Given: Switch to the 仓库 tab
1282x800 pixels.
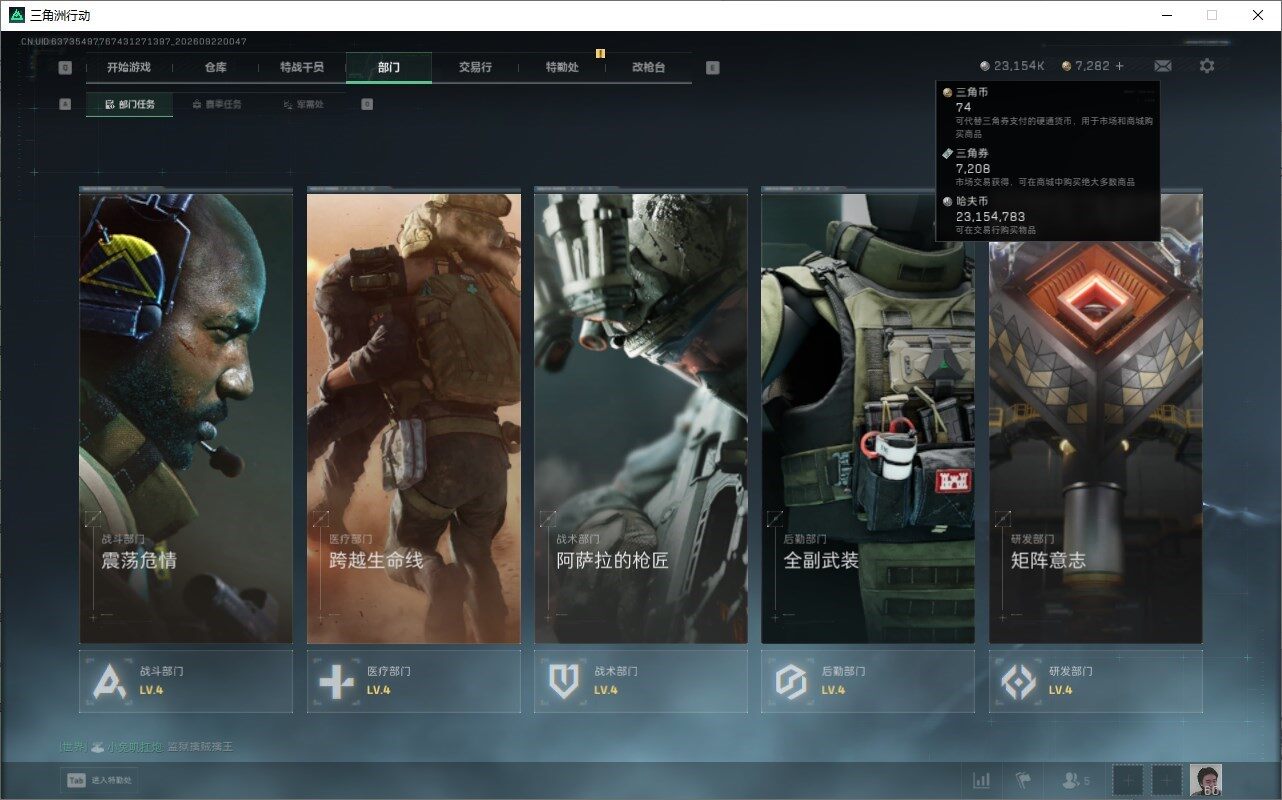Looking at the screenshot, I should [215, 67].
